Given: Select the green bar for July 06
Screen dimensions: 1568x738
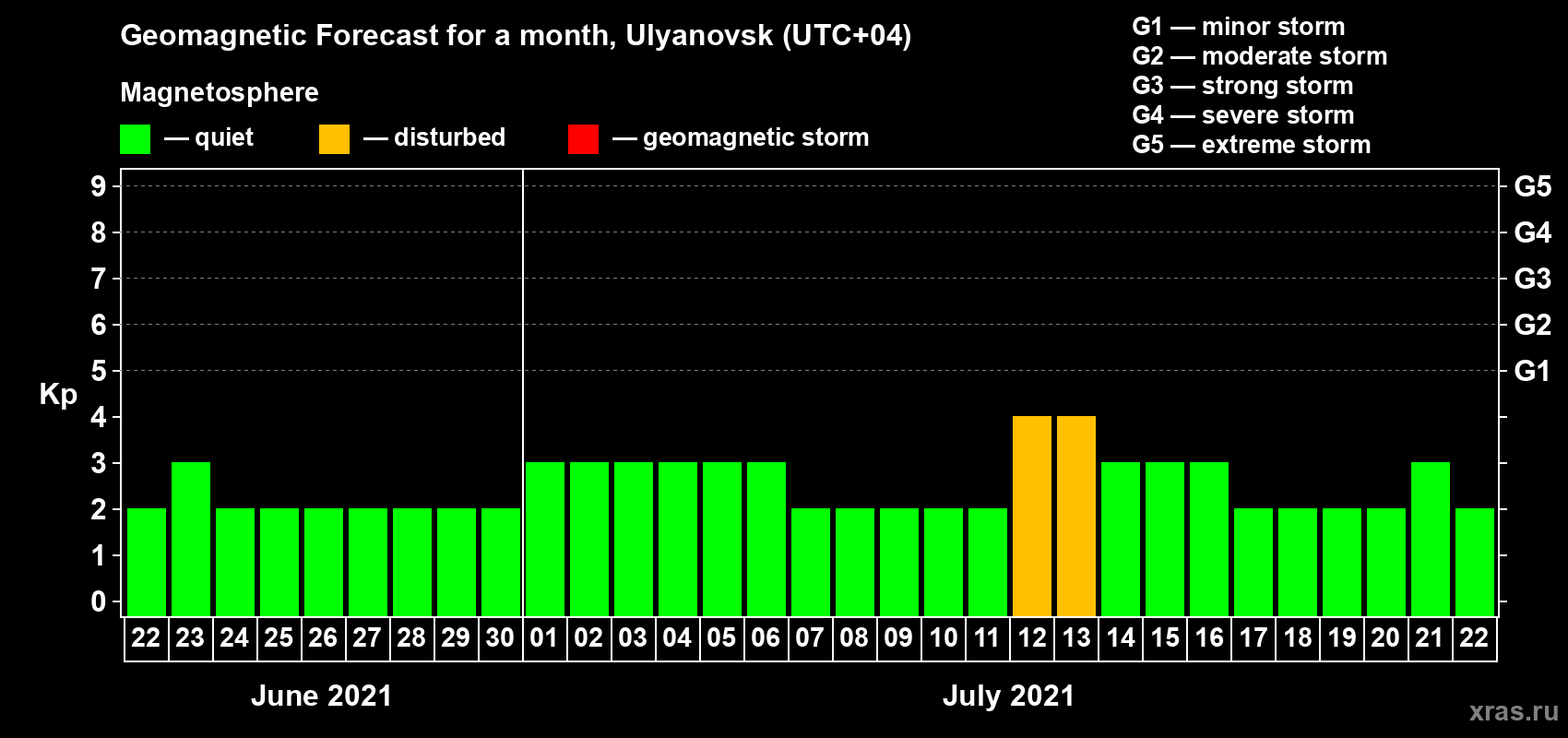Looking at the screenshot, I should click(x=766, y=539).
